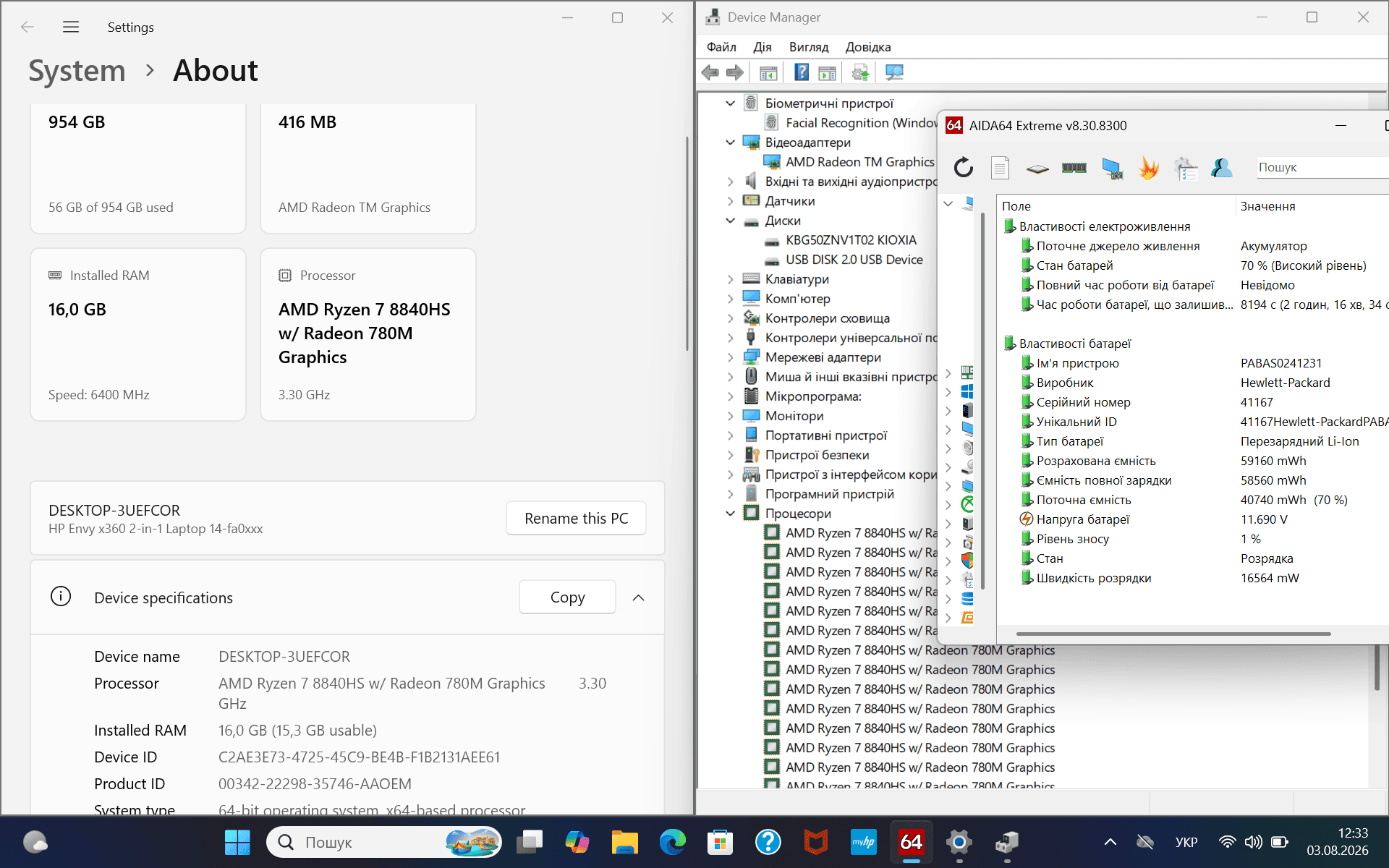Toggle the action pane icon in Device Manager

827,72
